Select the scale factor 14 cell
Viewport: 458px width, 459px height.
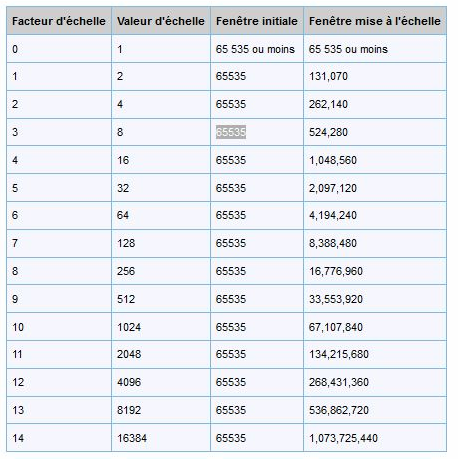click(59, 438)
